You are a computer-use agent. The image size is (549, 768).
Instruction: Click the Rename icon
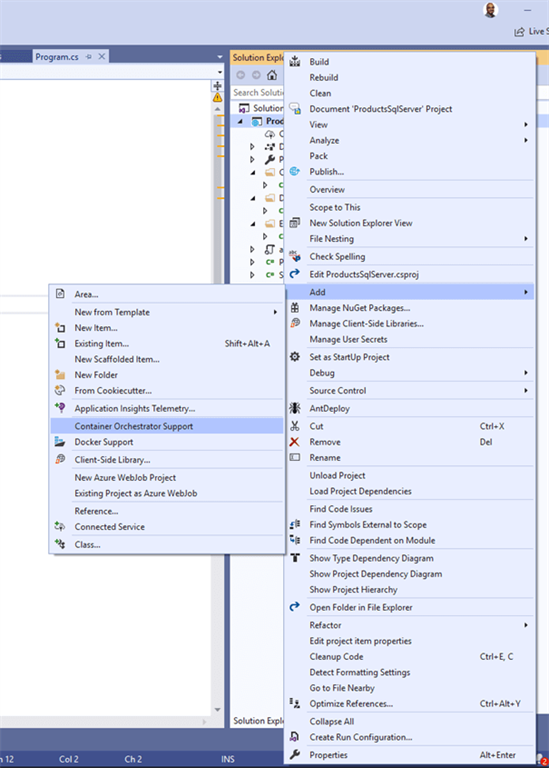(x=295, y=457)
